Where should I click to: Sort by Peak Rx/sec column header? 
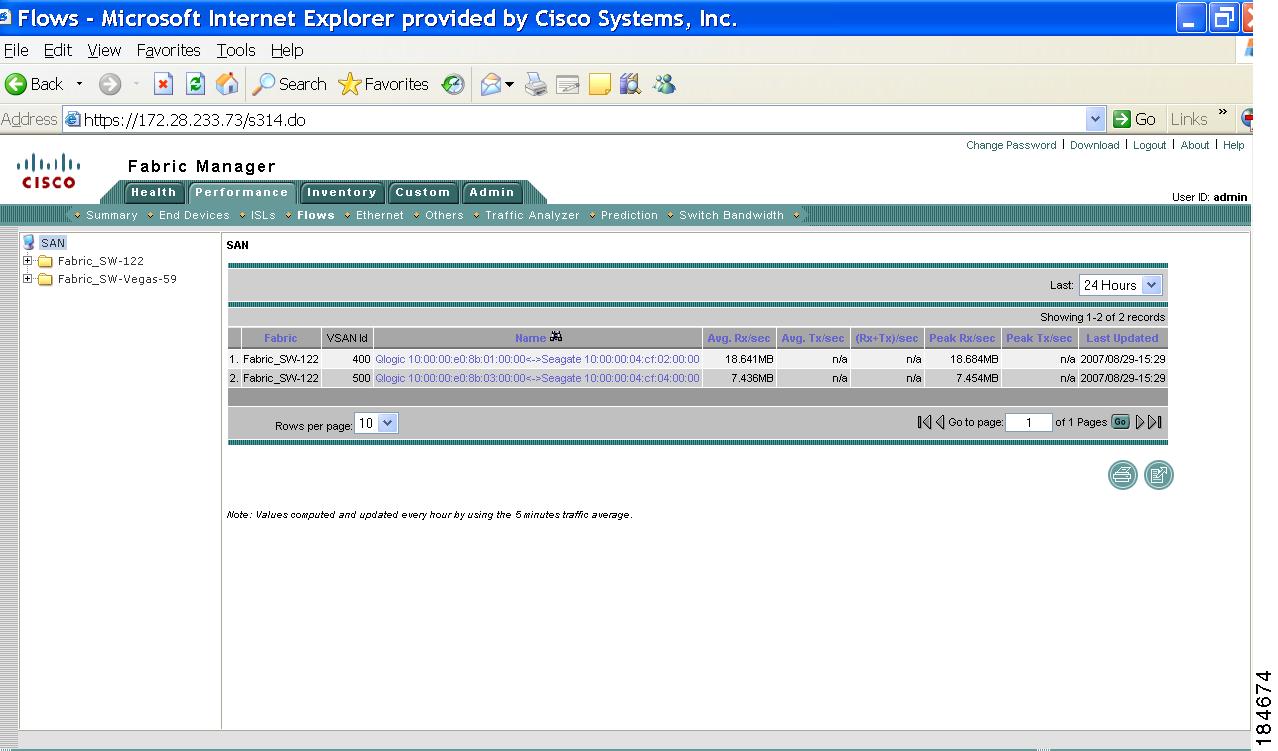coord(962,338)
